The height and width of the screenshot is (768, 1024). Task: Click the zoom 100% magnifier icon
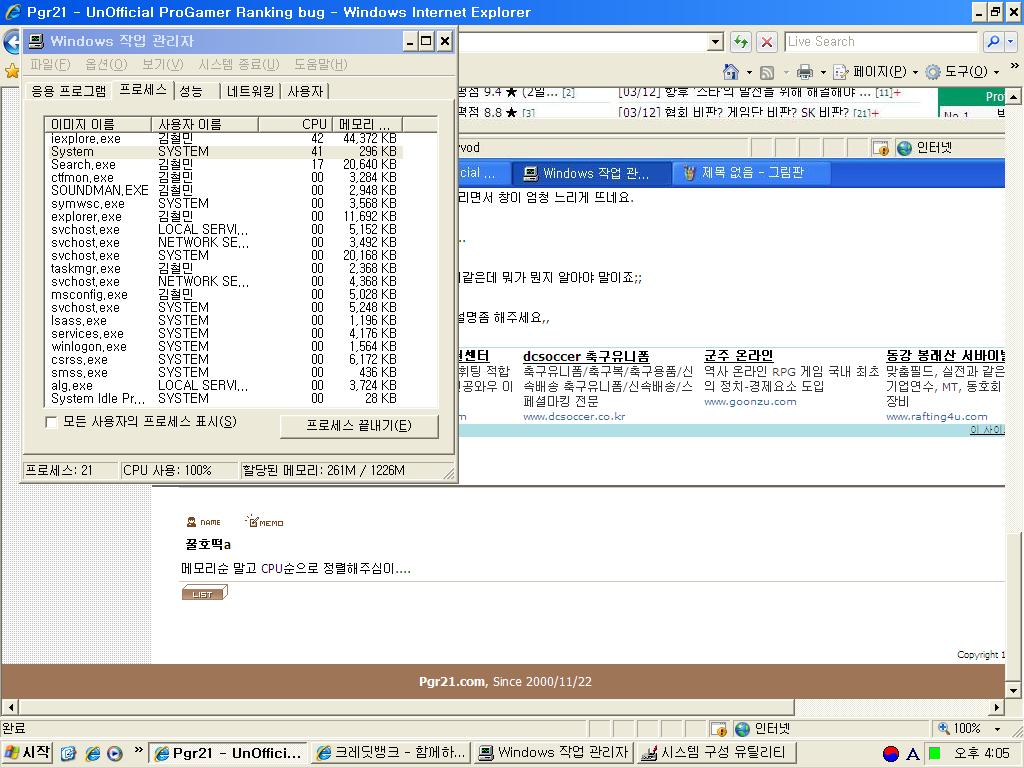[x=944, y=728]
